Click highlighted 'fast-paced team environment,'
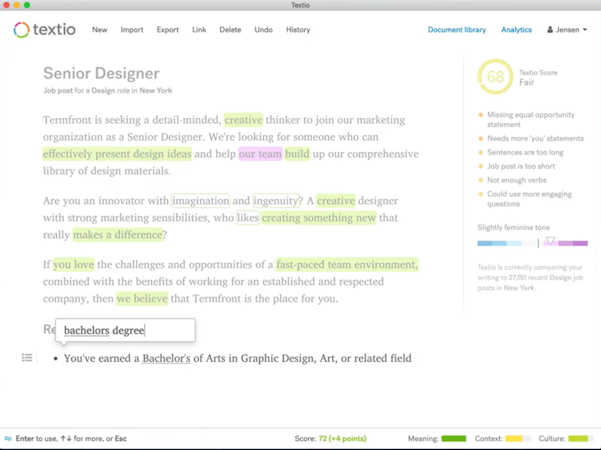 click(x=347, y=264)
